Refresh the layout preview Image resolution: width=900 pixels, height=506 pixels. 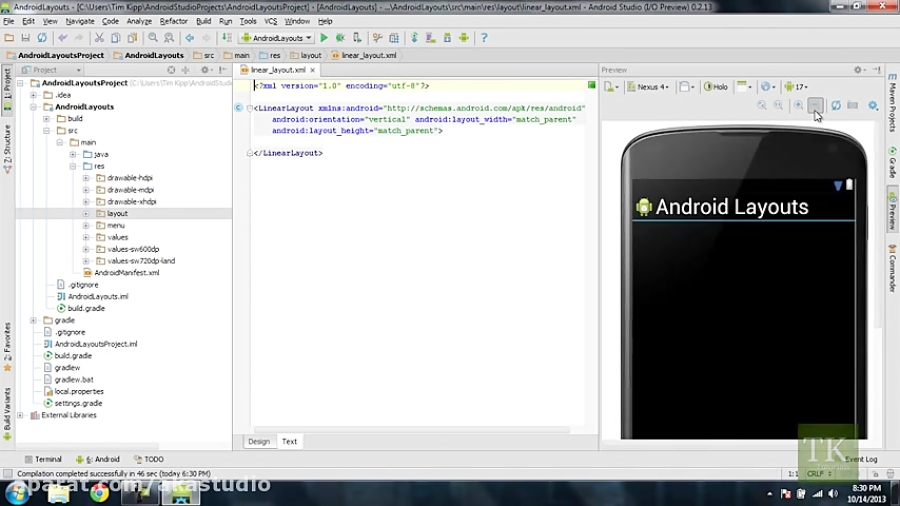pos(836,105)
